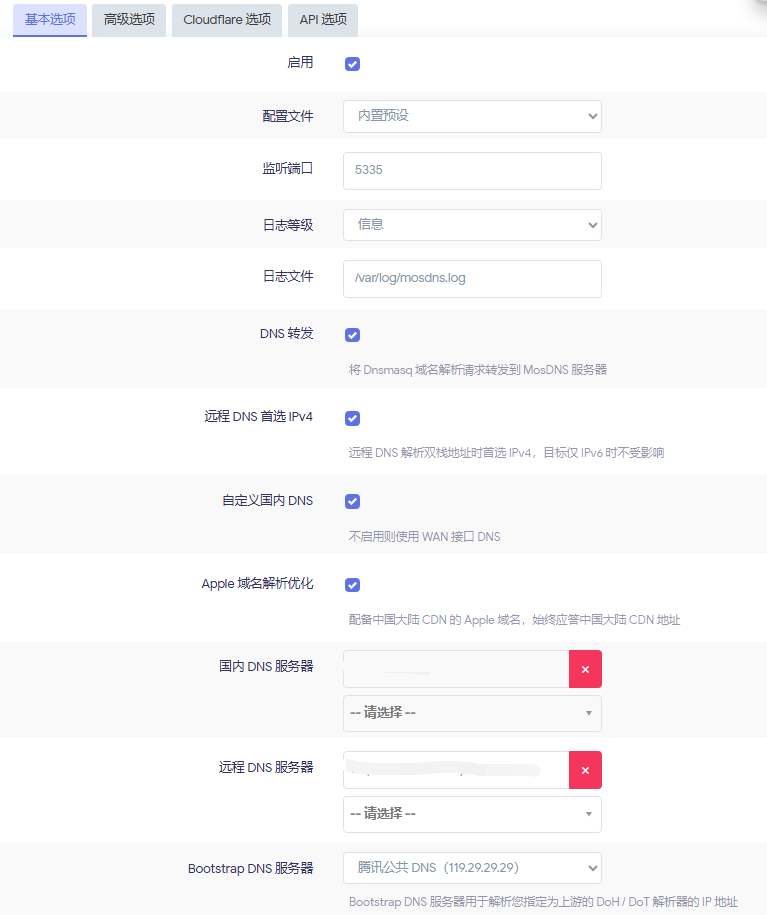Image resolution: width=767 pixels, height=915 pixels.
Task: Expand 请选择 dropdown under 远程 DNS 服务器
Action: point(472,814)
